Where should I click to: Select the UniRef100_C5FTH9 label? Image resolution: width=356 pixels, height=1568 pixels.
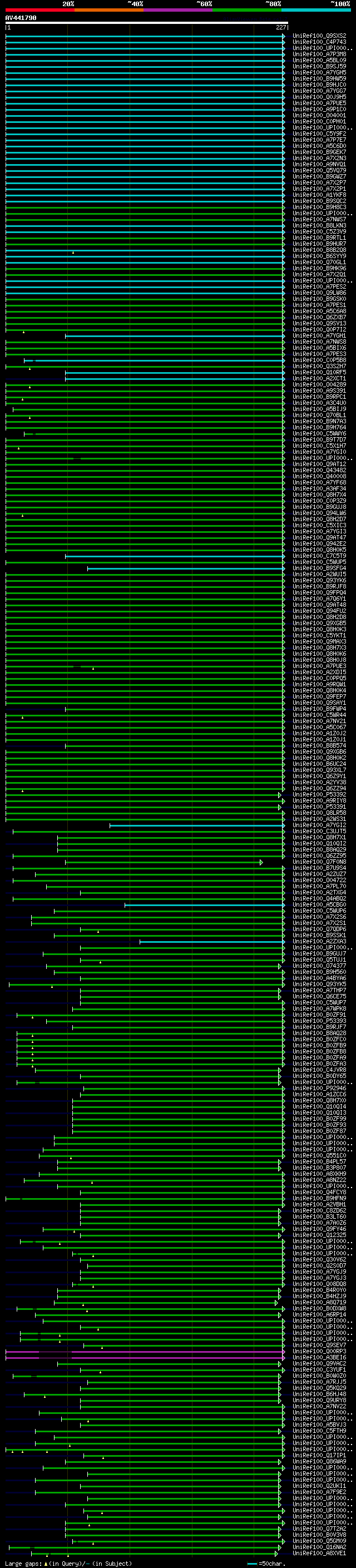tap(319, 1432)
